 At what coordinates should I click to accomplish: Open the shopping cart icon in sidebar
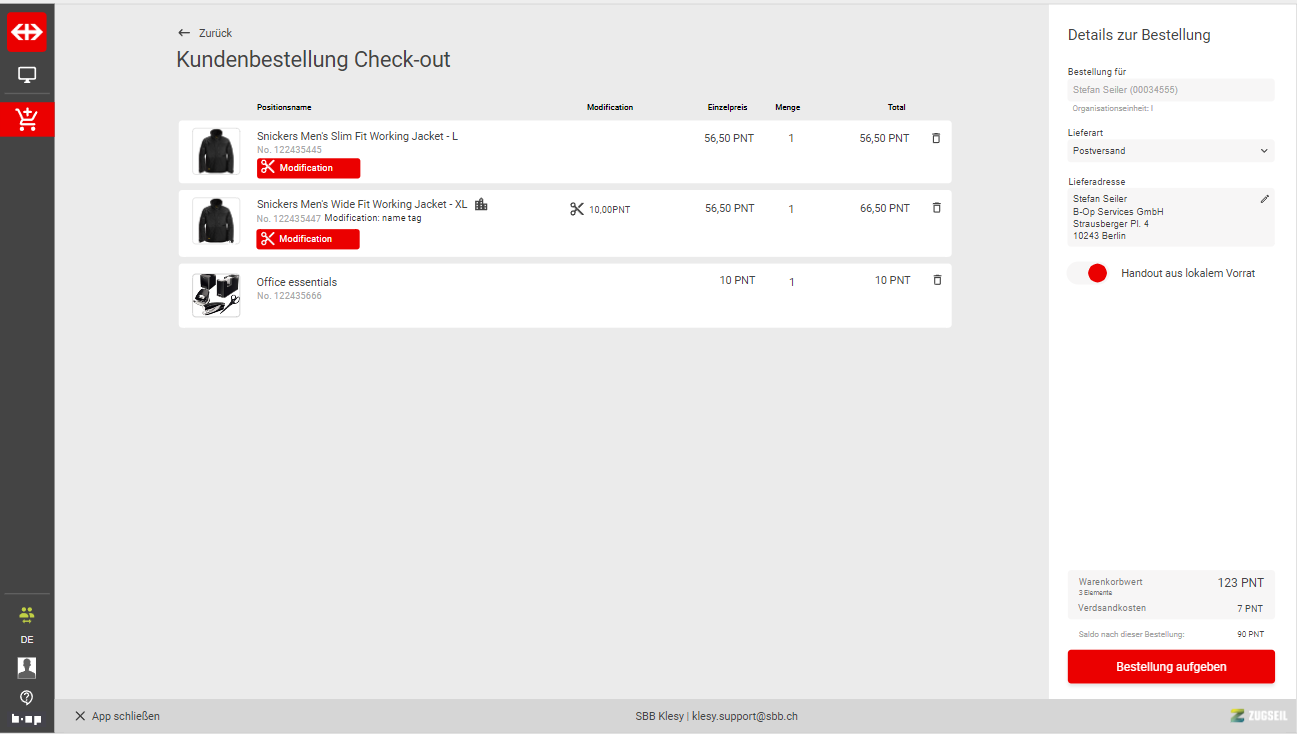[27, 119]
